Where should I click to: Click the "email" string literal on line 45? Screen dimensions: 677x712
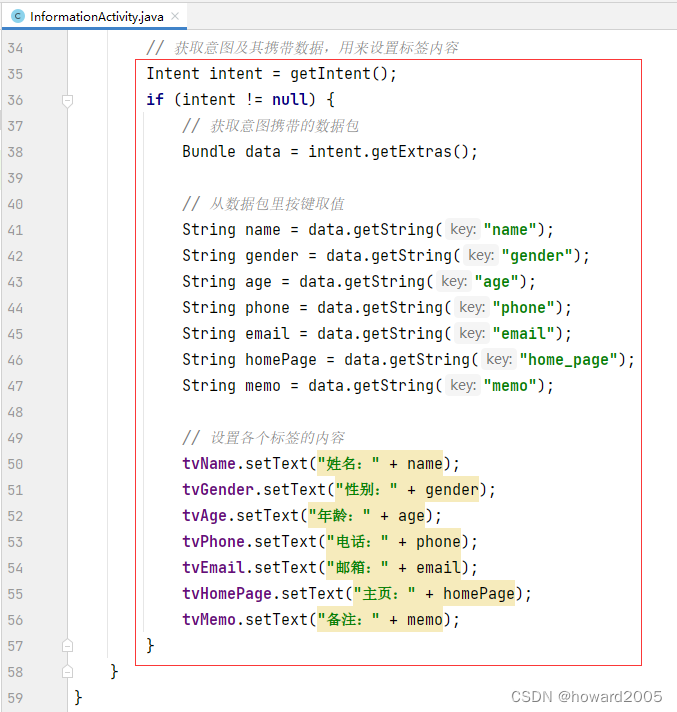point(524,334)
